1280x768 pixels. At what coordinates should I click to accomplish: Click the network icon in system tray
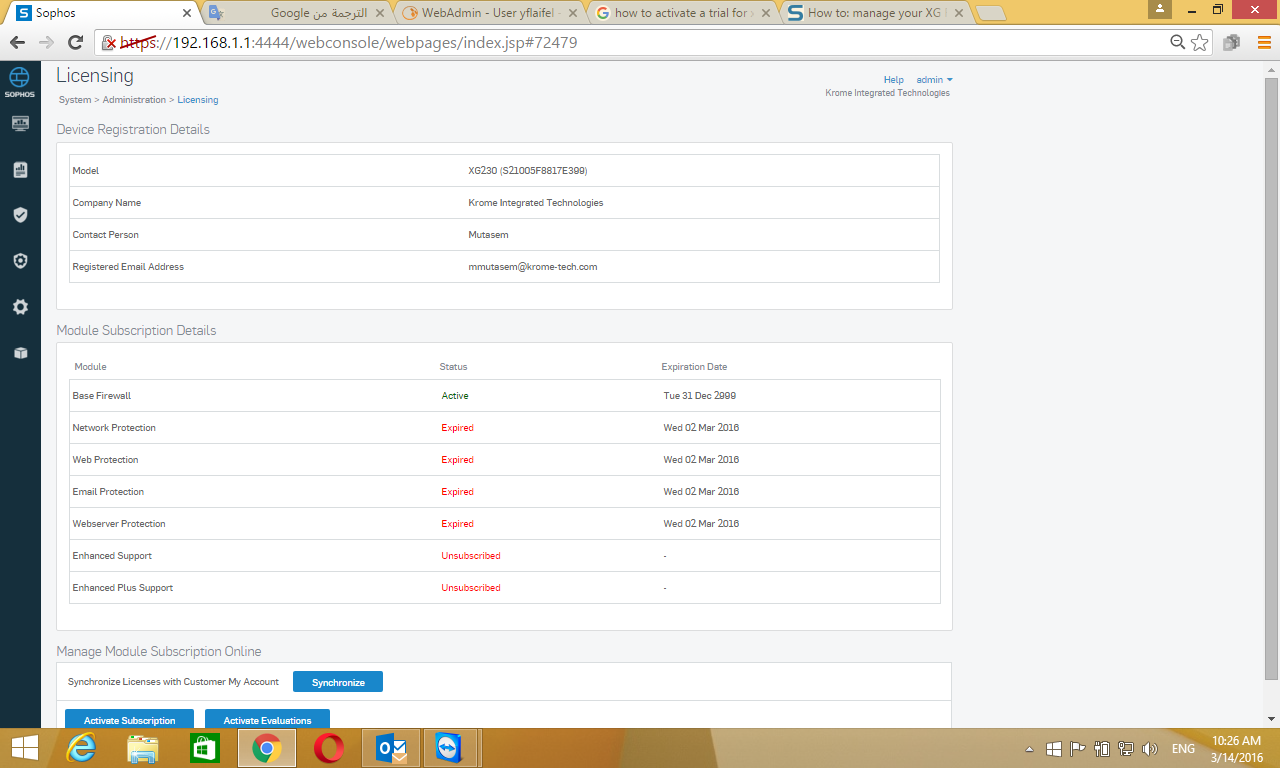pyautogui.click(x=1126, y=749)
